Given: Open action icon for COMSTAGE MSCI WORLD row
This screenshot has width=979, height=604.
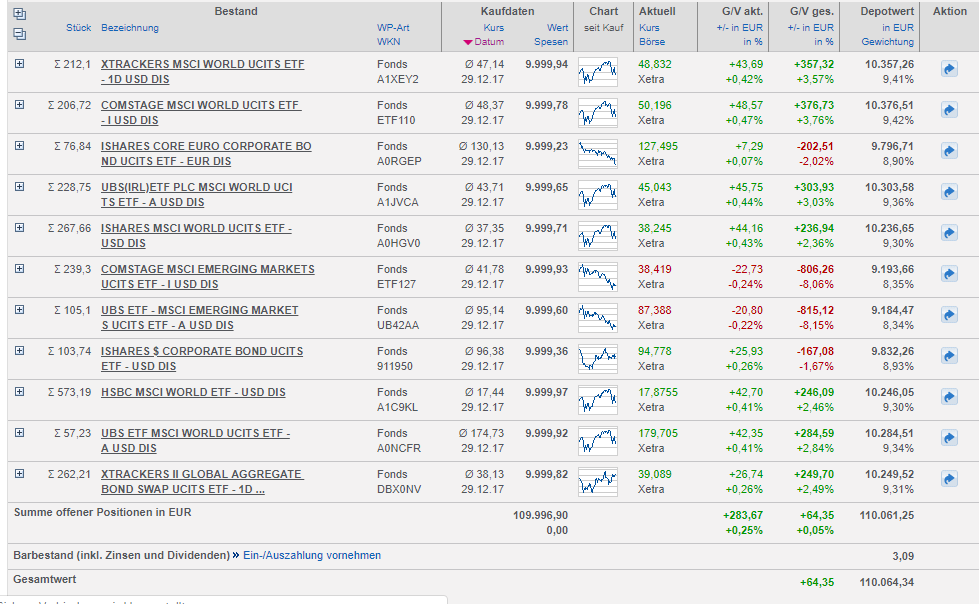Looking at the screenshot, I should [x=949, y=110].
